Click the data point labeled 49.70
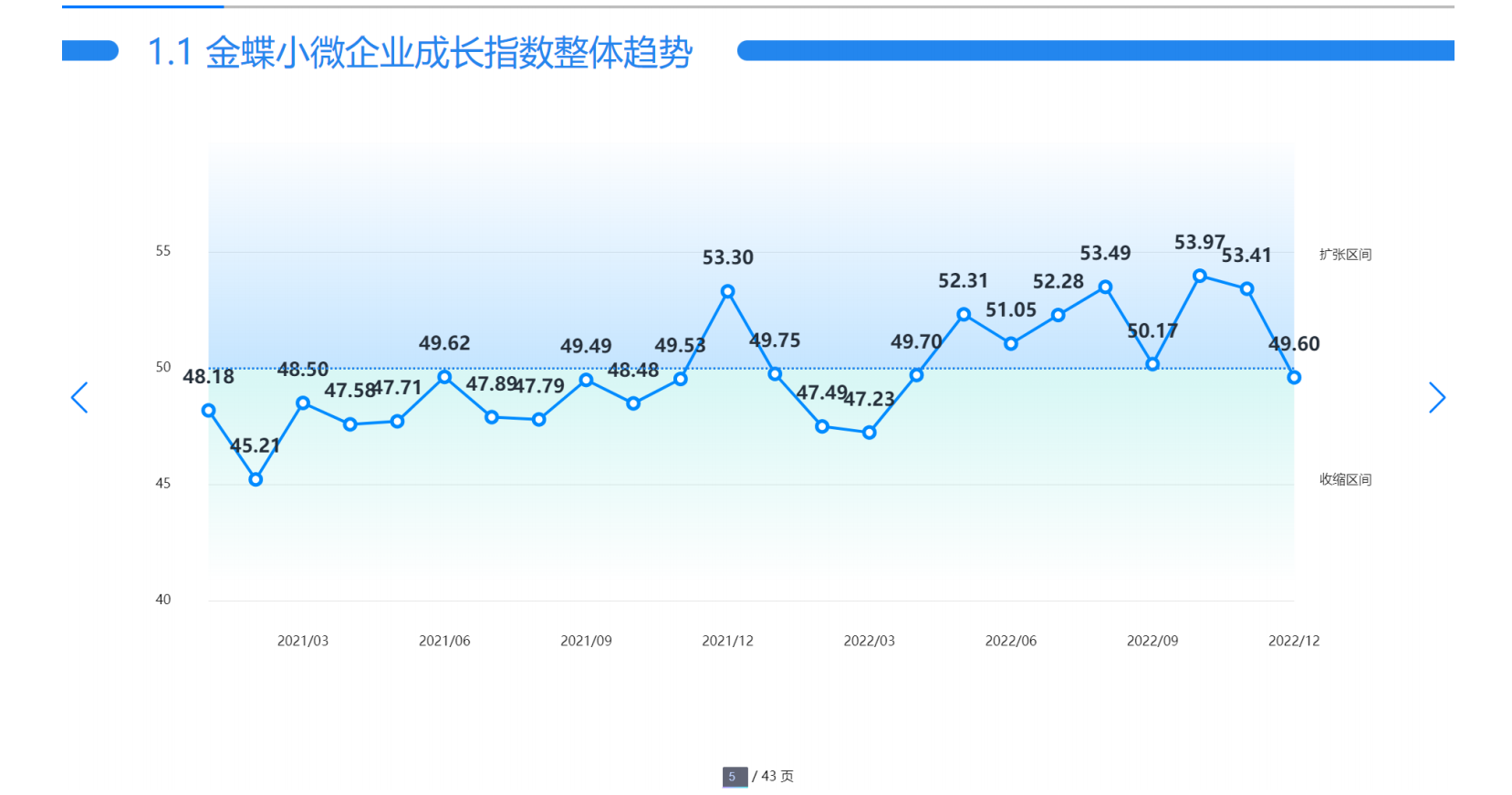Viewport: 1512px width, 795px height. click(x=916, y=375)
